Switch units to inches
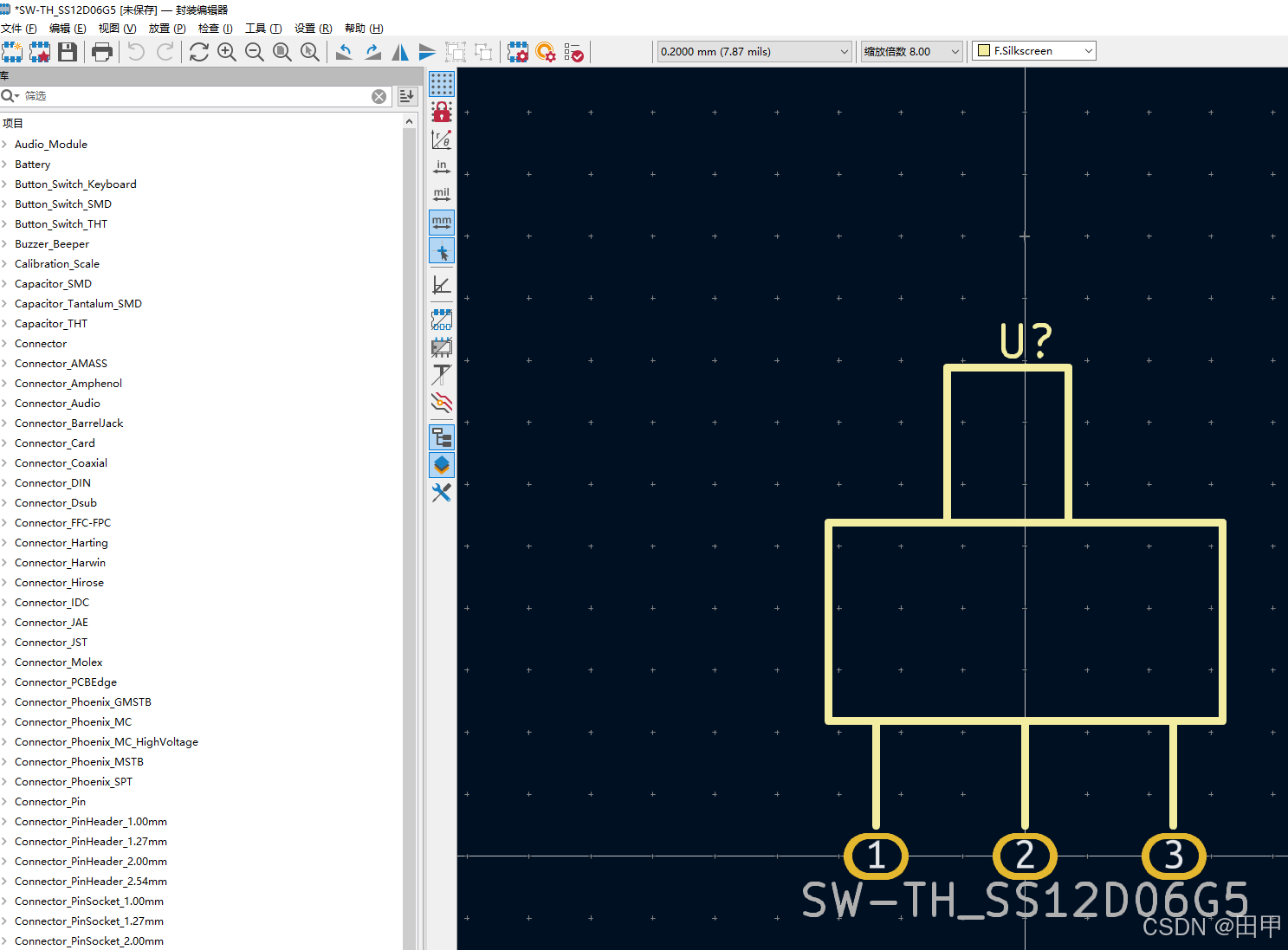This screenshot has height=950, width=1288. pyautogui.click(x=442, y=167)
